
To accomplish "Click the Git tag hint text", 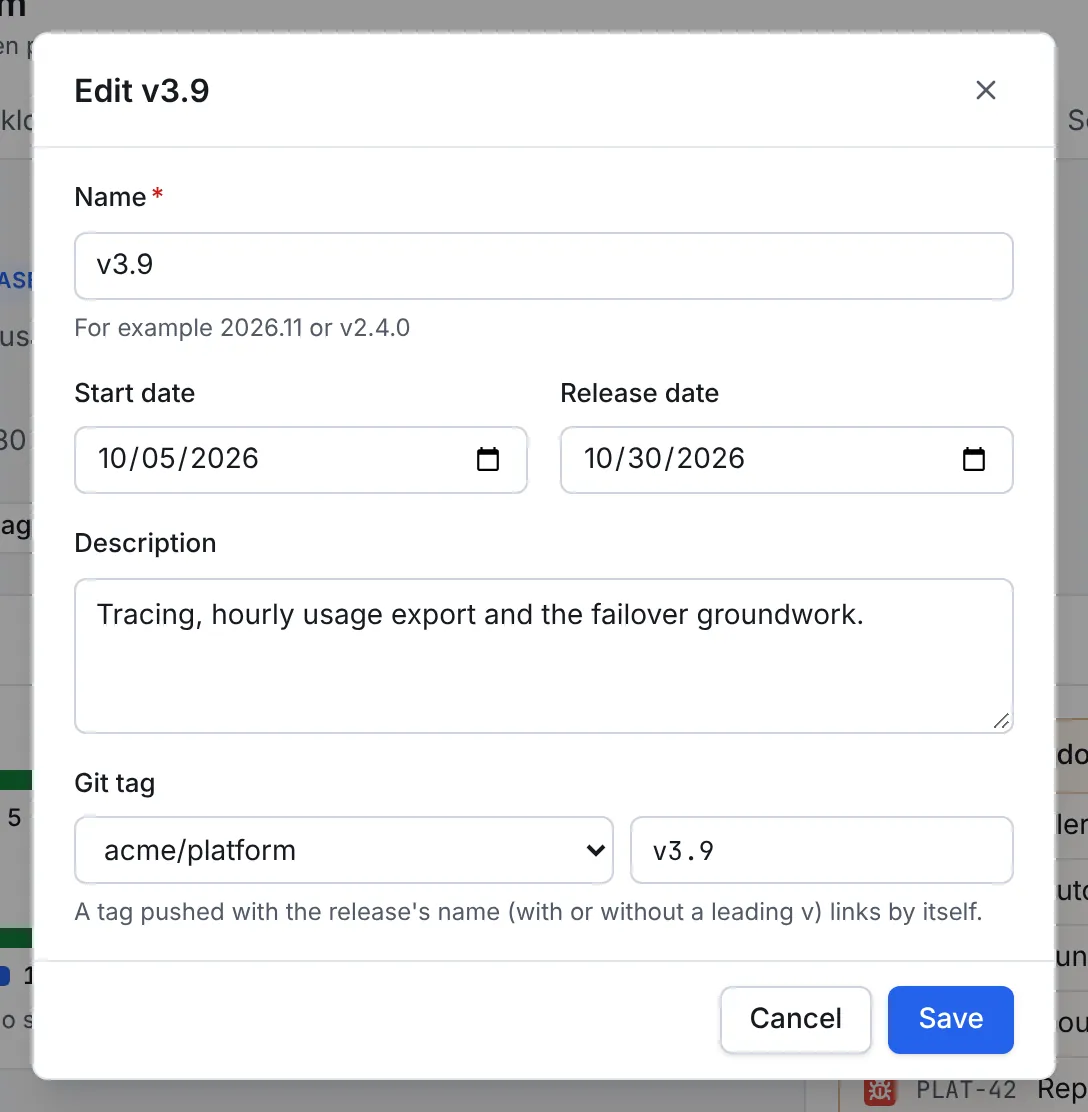I will [528, 911].
